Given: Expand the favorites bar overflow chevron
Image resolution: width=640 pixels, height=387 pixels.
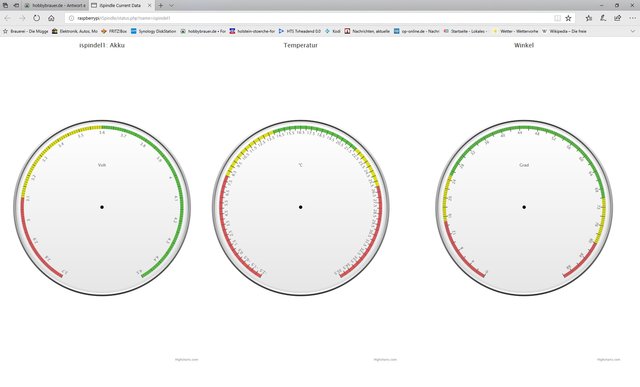Looking at the screenshot, I should (x=633, y=31).
